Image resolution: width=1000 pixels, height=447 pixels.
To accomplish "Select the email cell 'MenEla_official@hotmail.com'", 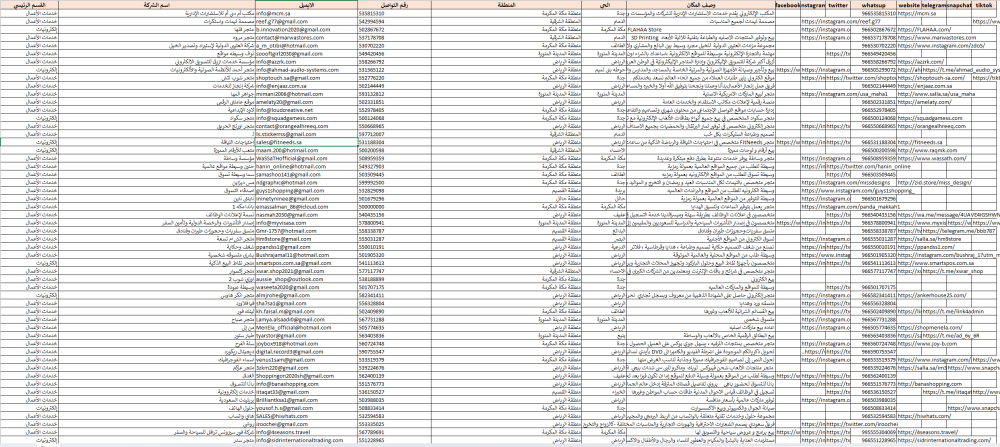I will coord(306,328).
